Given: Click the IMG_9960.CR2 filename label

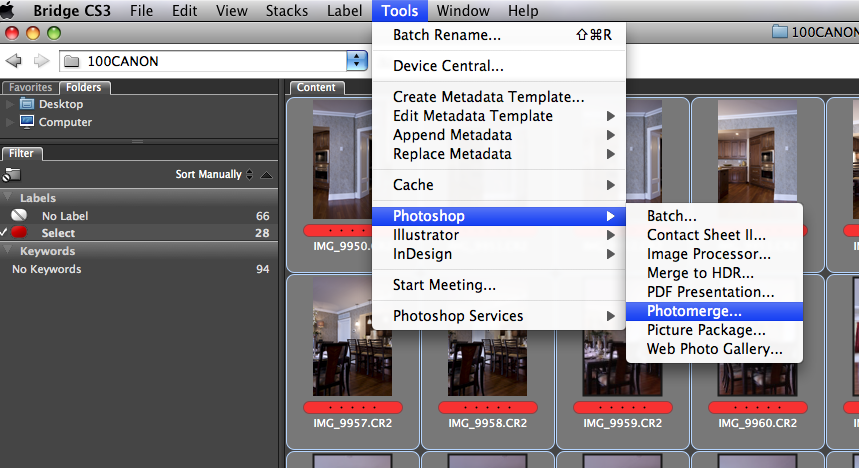Looking at the screenshot, I should (x=757, y=423).
